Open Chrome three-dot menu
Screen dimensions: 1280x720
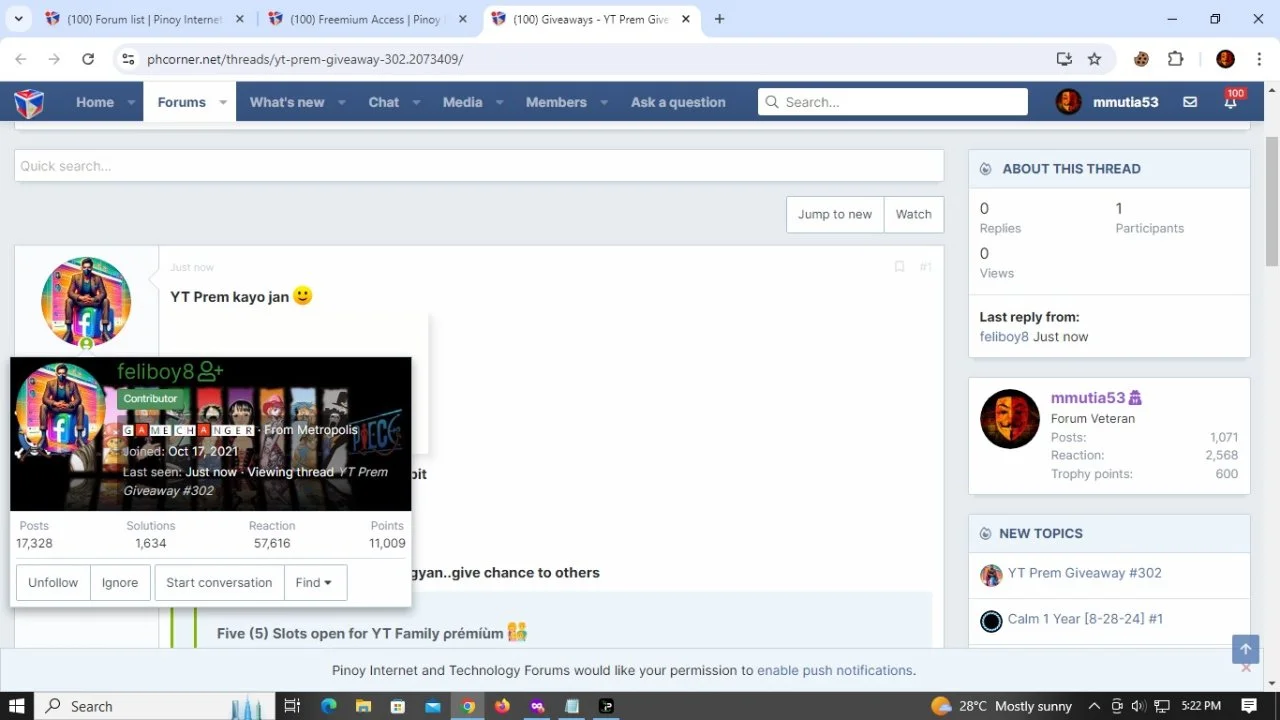click(x=1257, y=59)
